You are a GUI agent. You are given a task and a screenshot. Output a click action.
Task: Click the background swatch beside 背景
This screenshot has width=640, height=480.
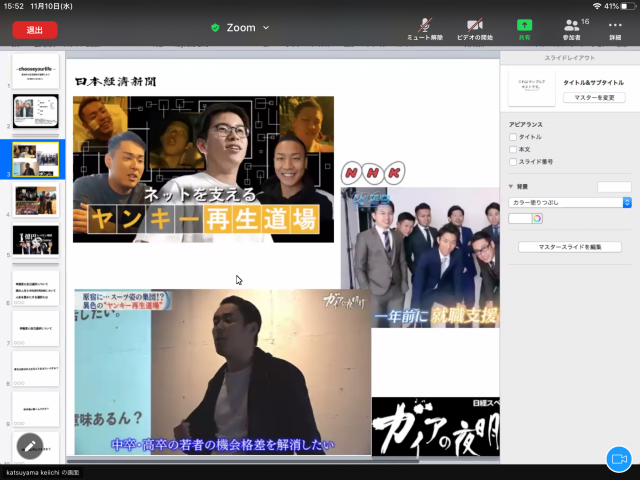(614, 187)
